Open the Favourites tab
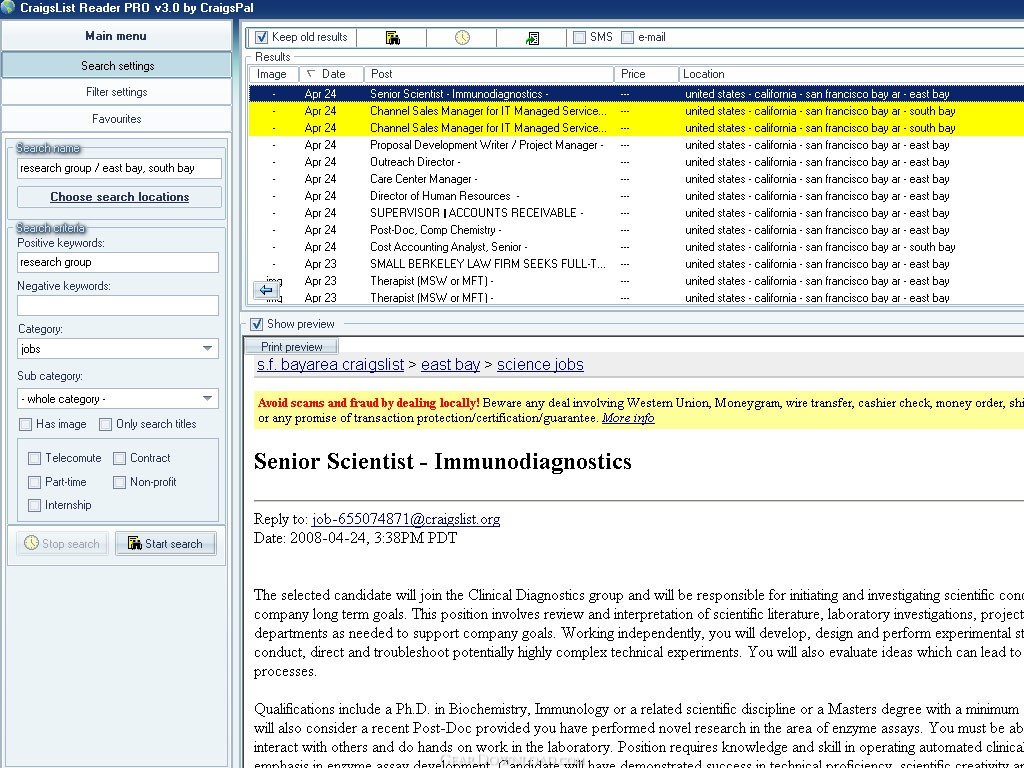This screenshot has height=768, width=1024. coord(116,119)
